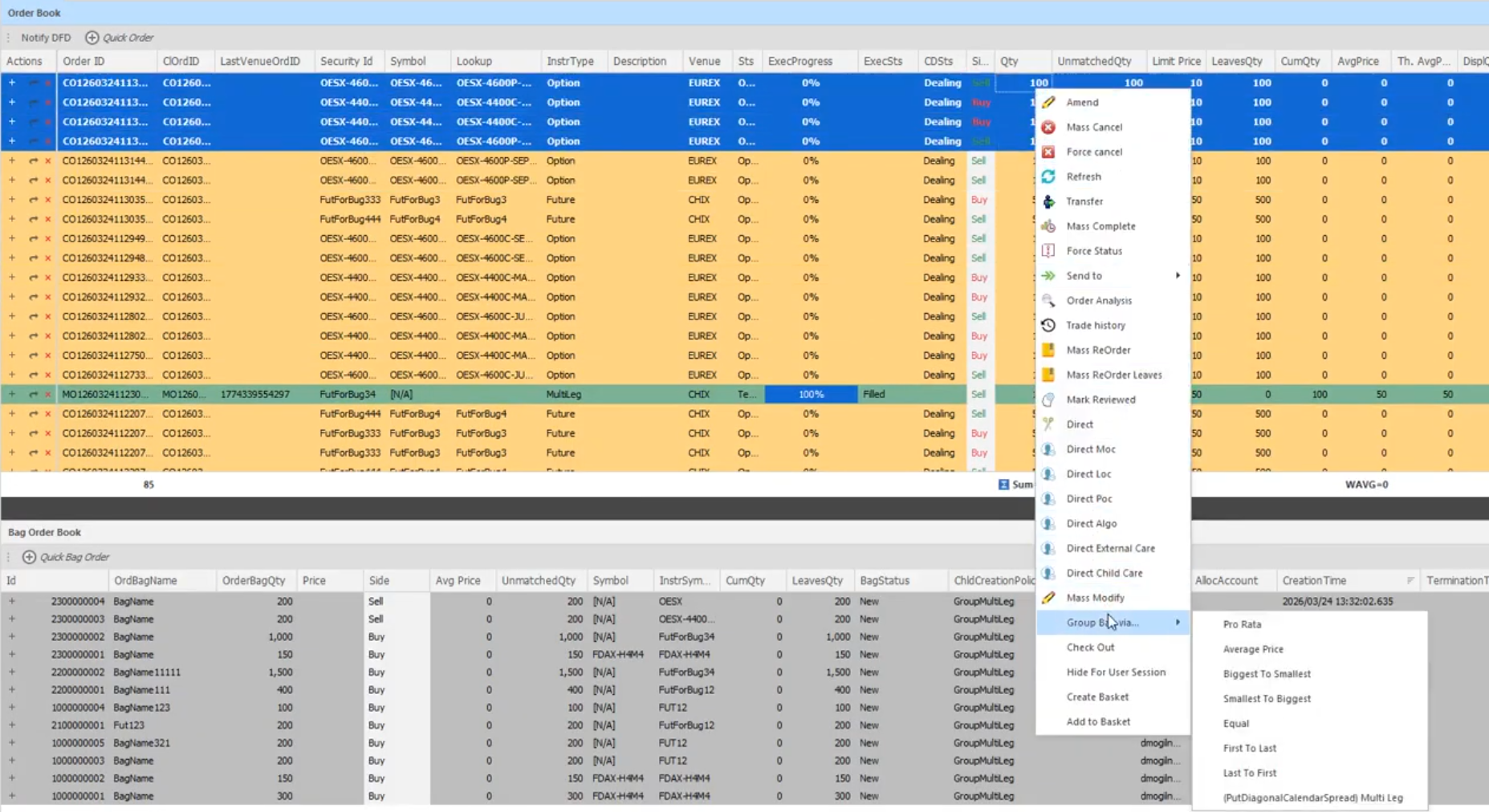Viewport: 1489px width, 812px height.
Task: Choose Pro Rata grouping option
Action: [x=1242, y=624]
